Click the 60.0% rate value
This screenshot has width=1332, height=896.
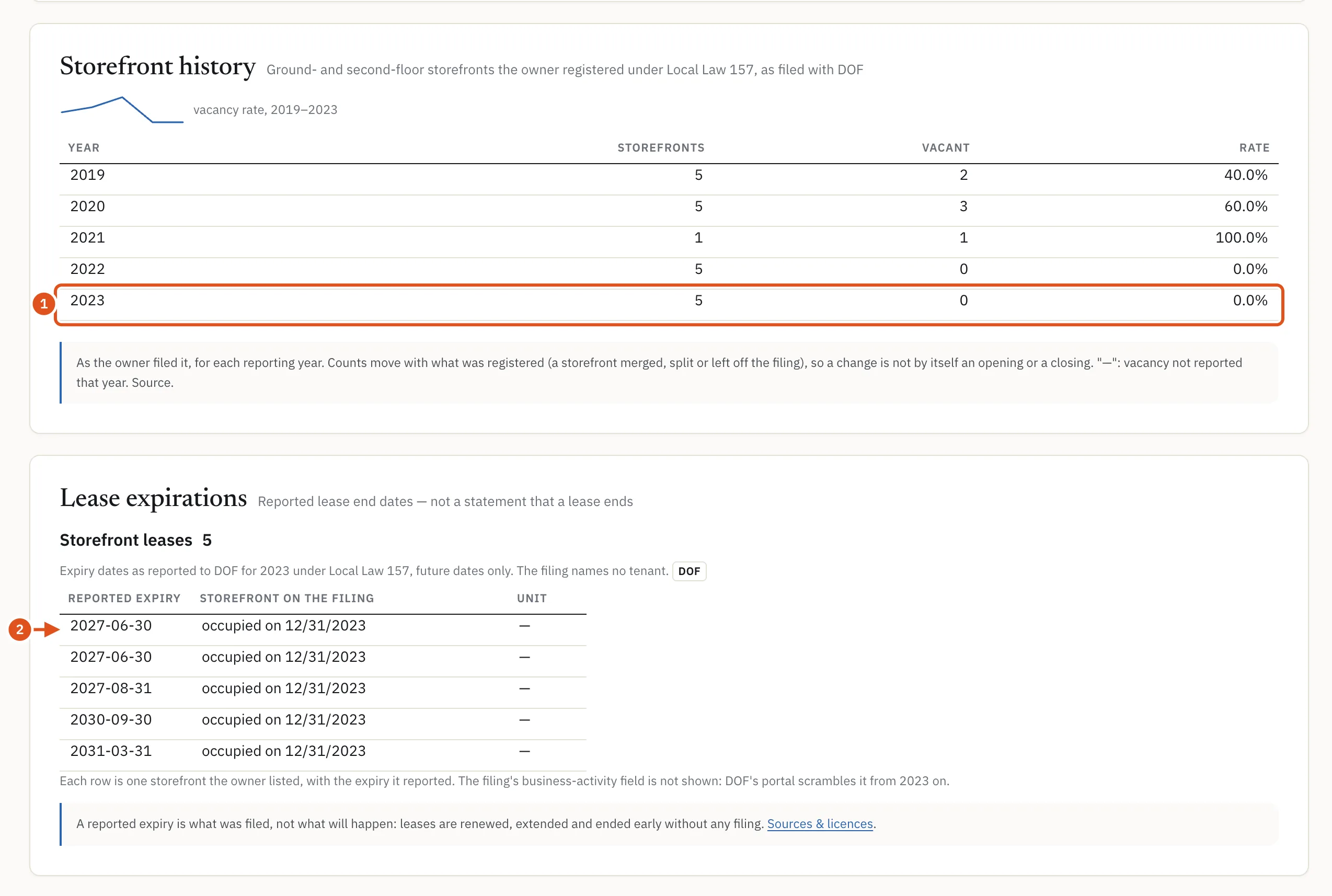click(x=1245, y=206)
